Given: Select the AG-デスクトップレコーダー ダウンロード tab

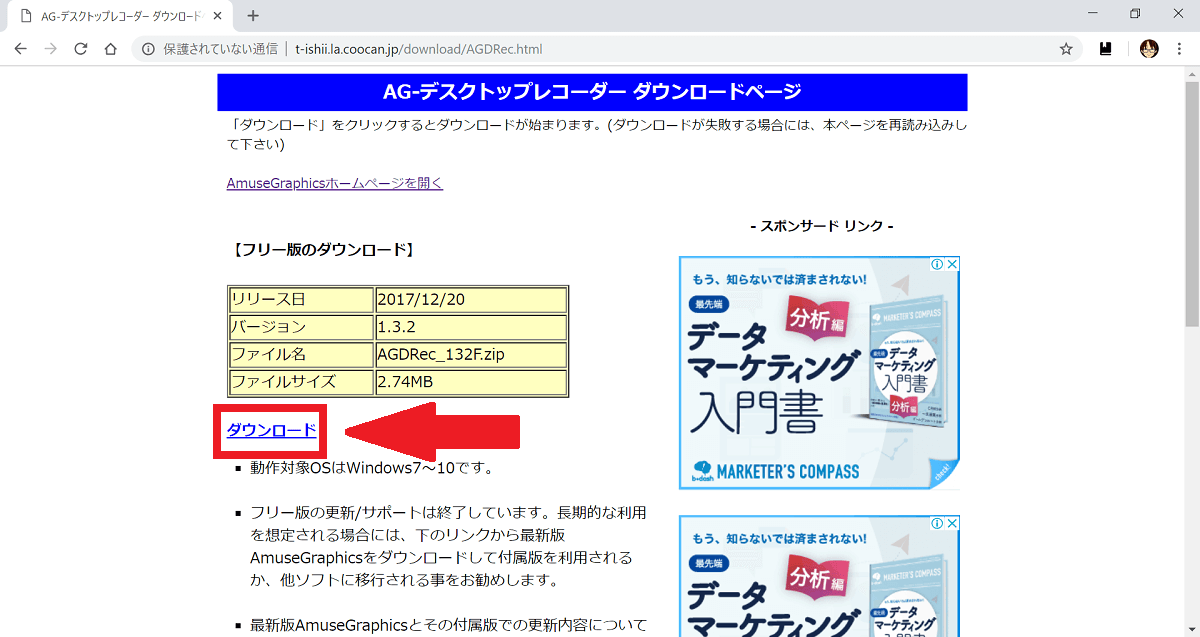Looking at the screenshot, I should coord(120,16).
